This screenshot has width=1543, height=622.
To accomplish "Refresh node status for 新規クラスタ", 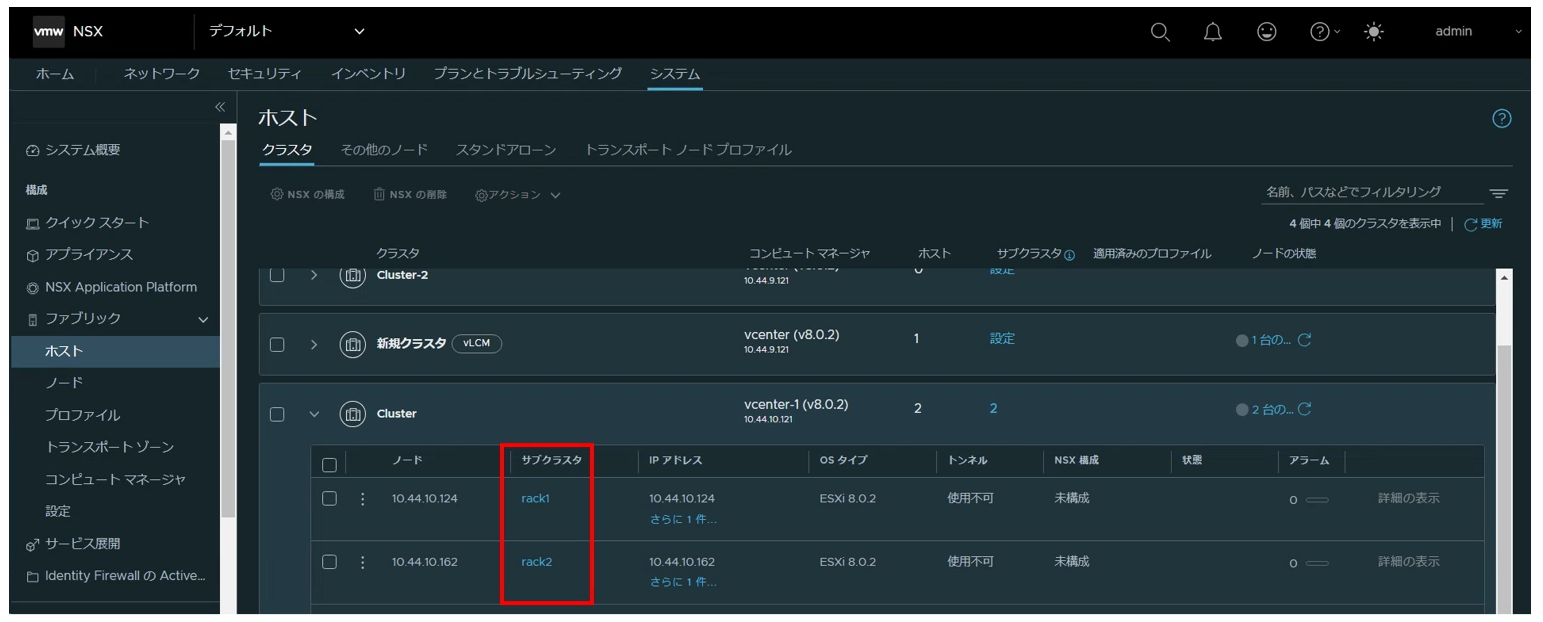I will (x=1304, y=340).
